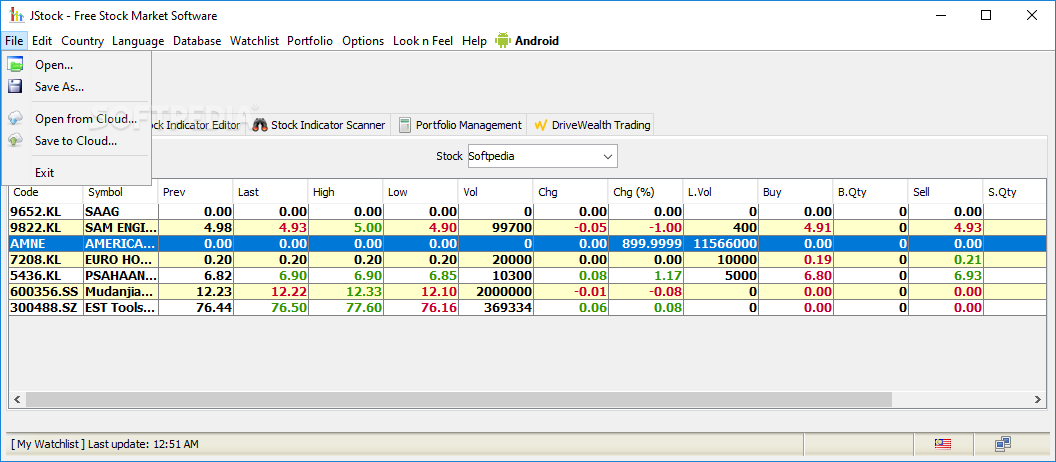Sort by the Chg (%) column header
This screenshot has height=462, width=1056.
[645, 192]
